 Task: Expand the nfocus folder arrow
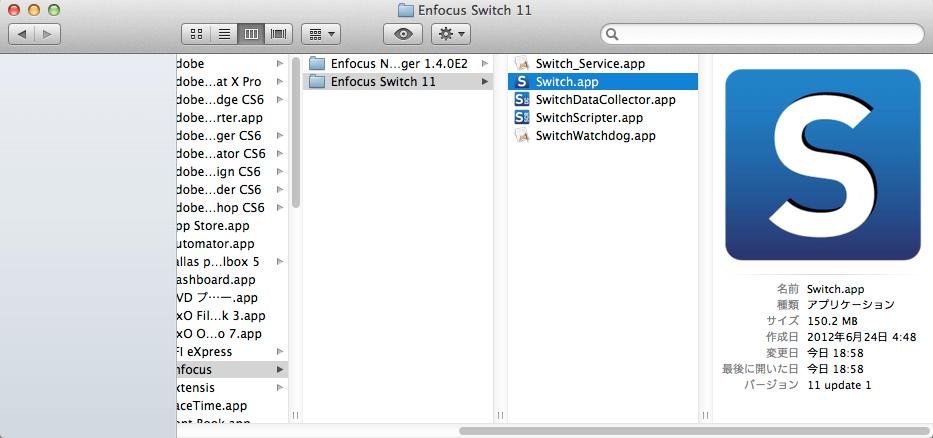click(280, 370)
